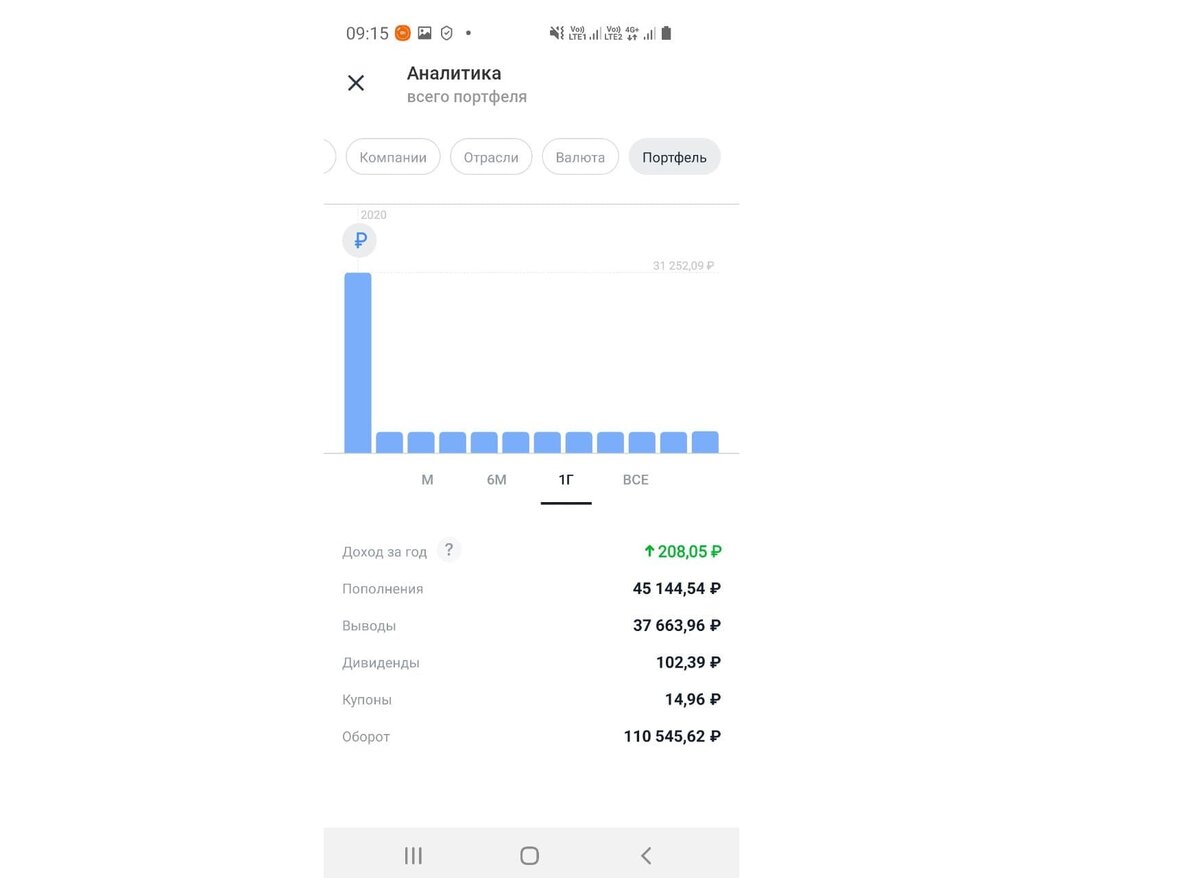
Task: Switch to the Портфель tab
Action: 674,156
